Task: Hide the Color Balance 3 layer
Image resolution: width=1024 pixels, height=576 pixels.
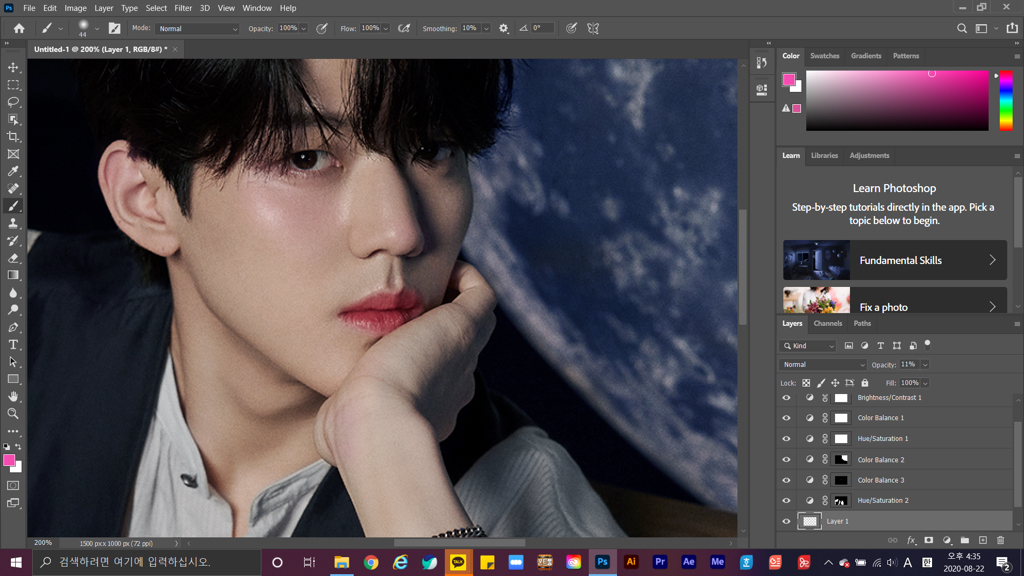Action: click(786, 480)
